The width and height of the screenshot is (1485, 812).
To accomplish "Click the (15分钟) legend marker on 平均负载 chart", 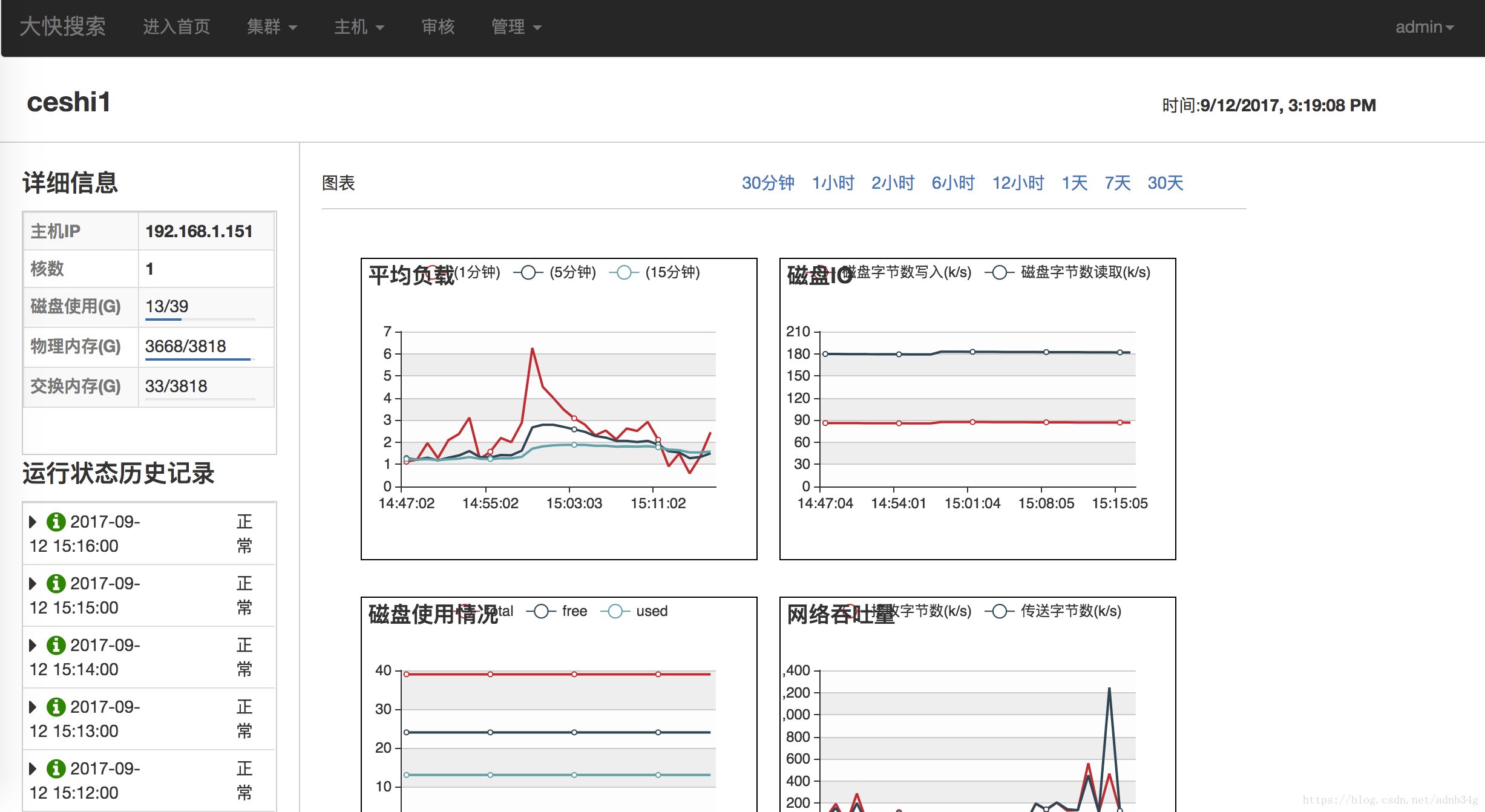I will tap(623, 272).
